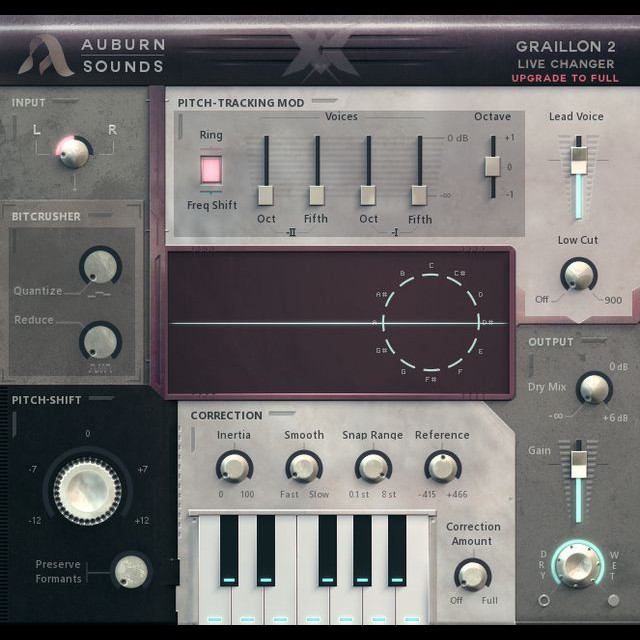Adjust the Input L/R balance knob
This screenshot has width=640, height=640.
coord(73,152)
